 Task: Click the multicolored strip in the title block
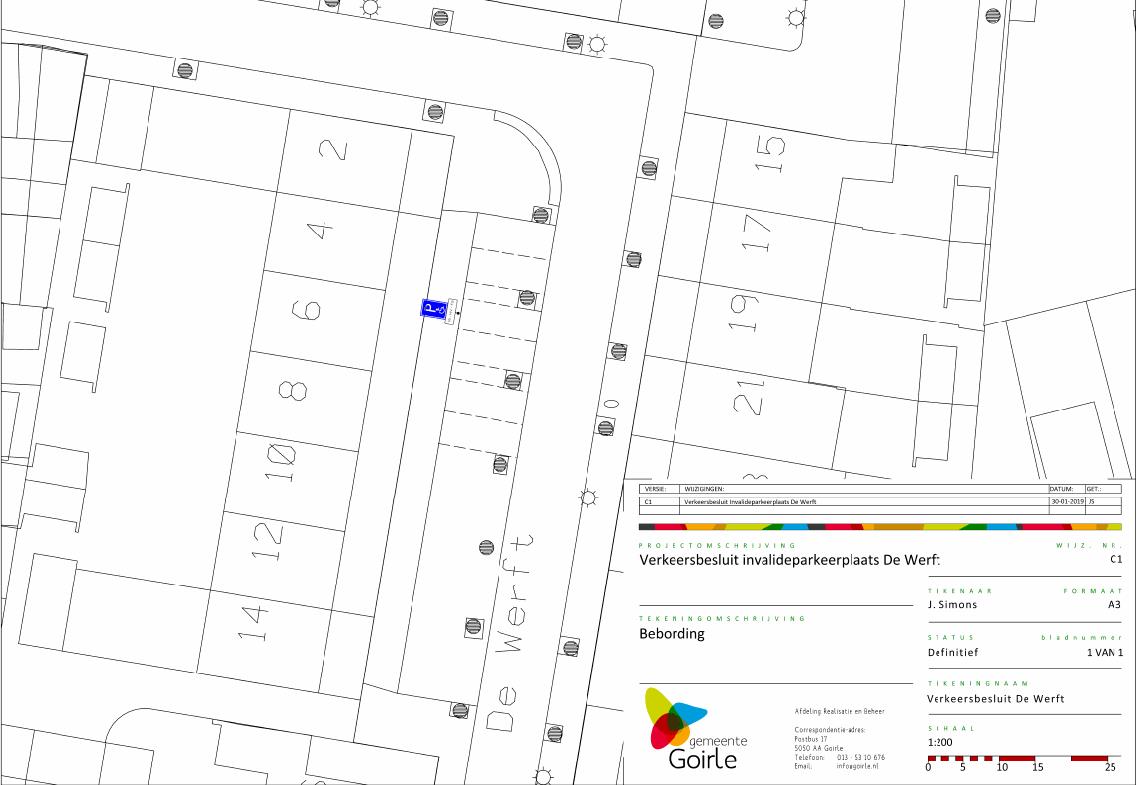tap(880, 526)
